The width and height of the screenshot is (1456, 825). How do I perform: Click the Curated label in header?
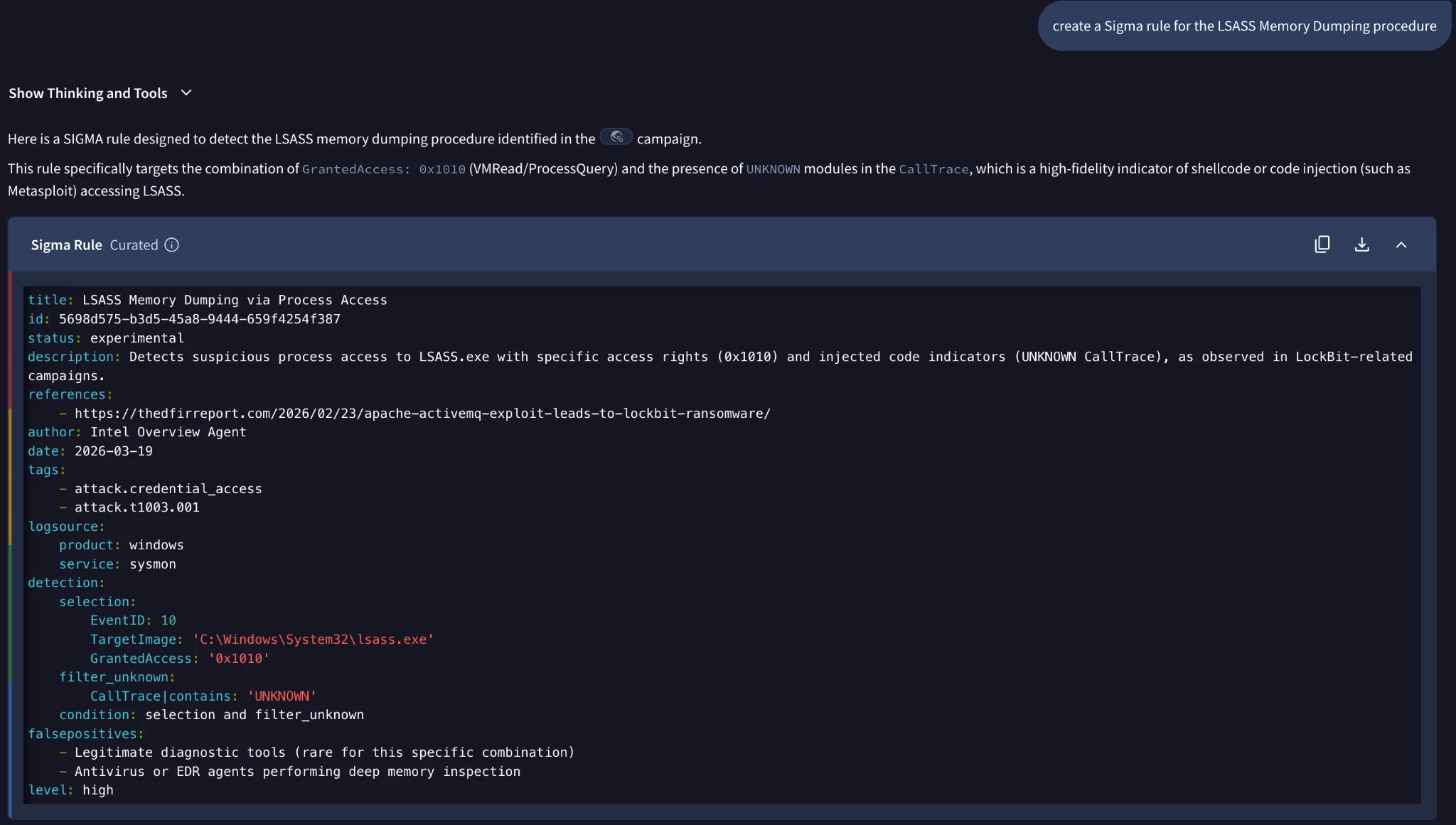134,245
